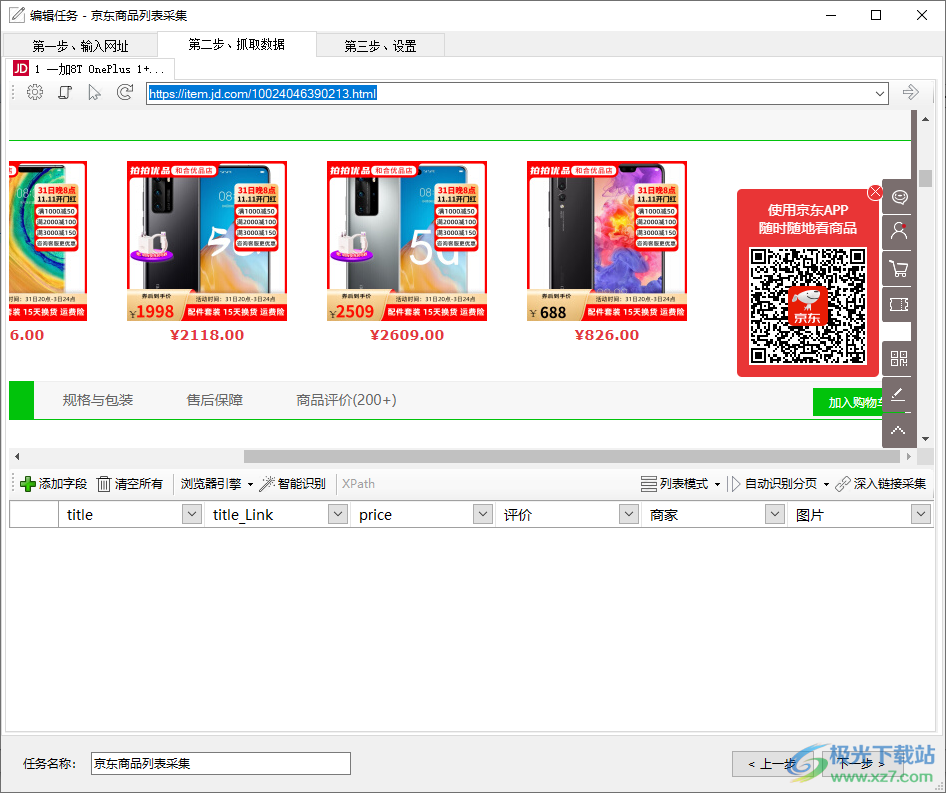
Task: Switch to 售后保障 section tab
Action: [215, 400]
